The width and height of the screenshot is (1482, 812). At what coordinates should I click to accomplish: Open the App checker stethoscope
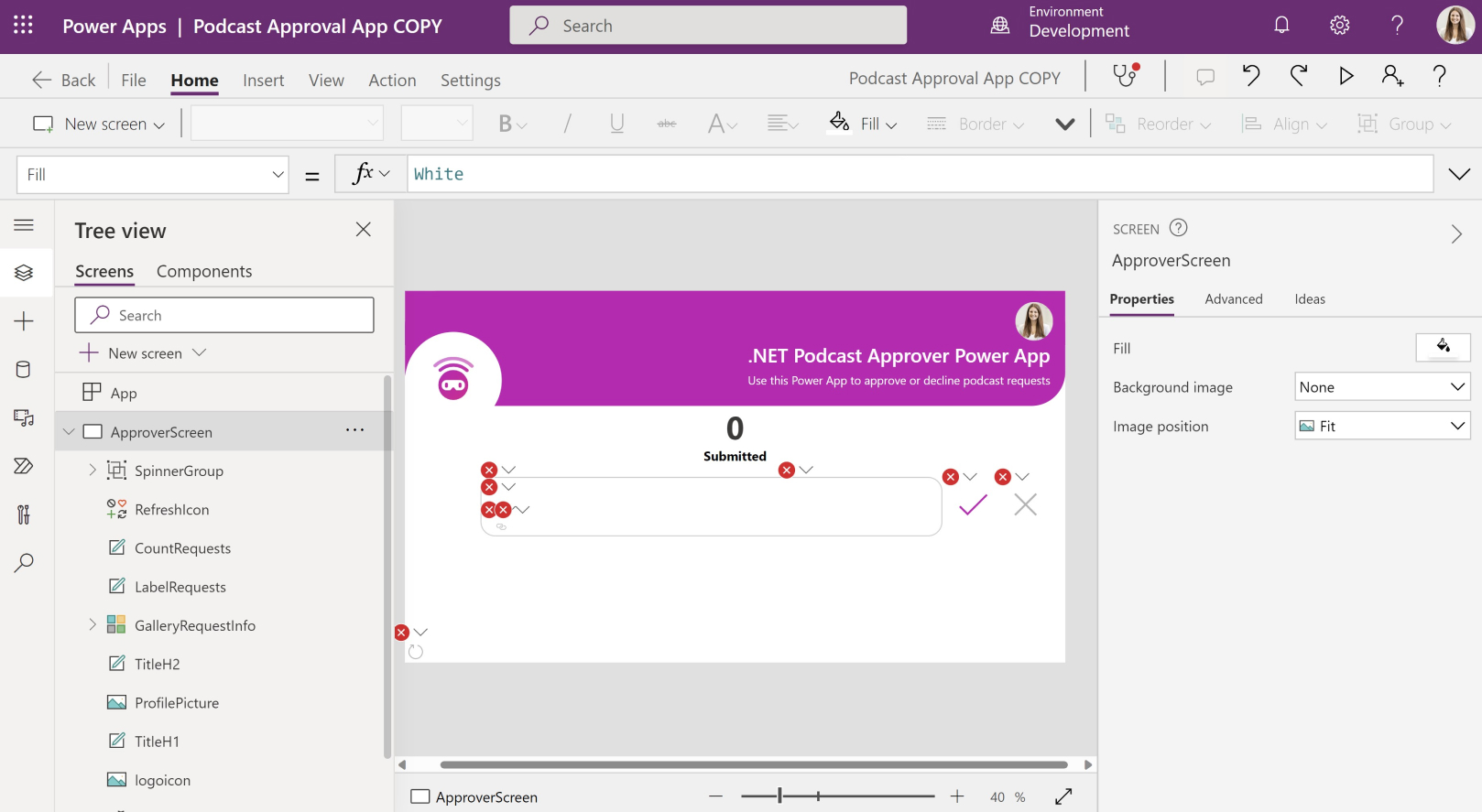pos(1126,76)
